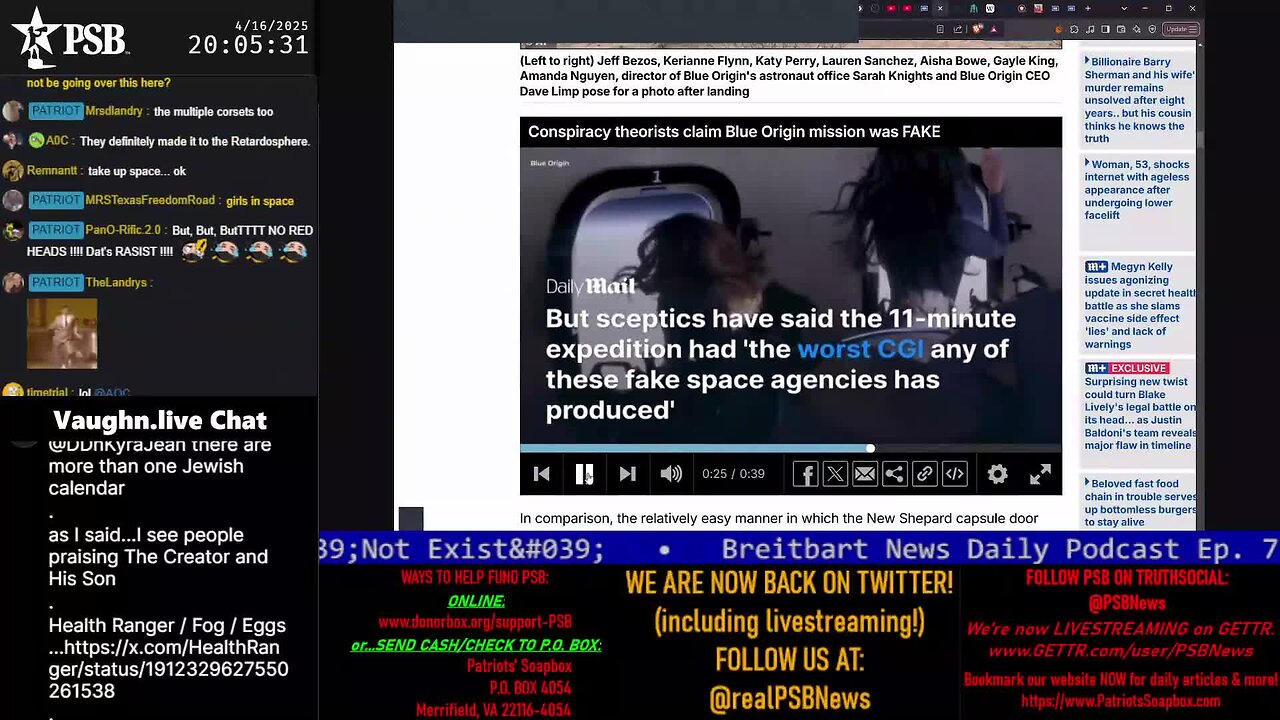Screen dimensions: 1280x720
Task: Click the https://www.PatriotsSoapbox.com text
Action: 1121,701
